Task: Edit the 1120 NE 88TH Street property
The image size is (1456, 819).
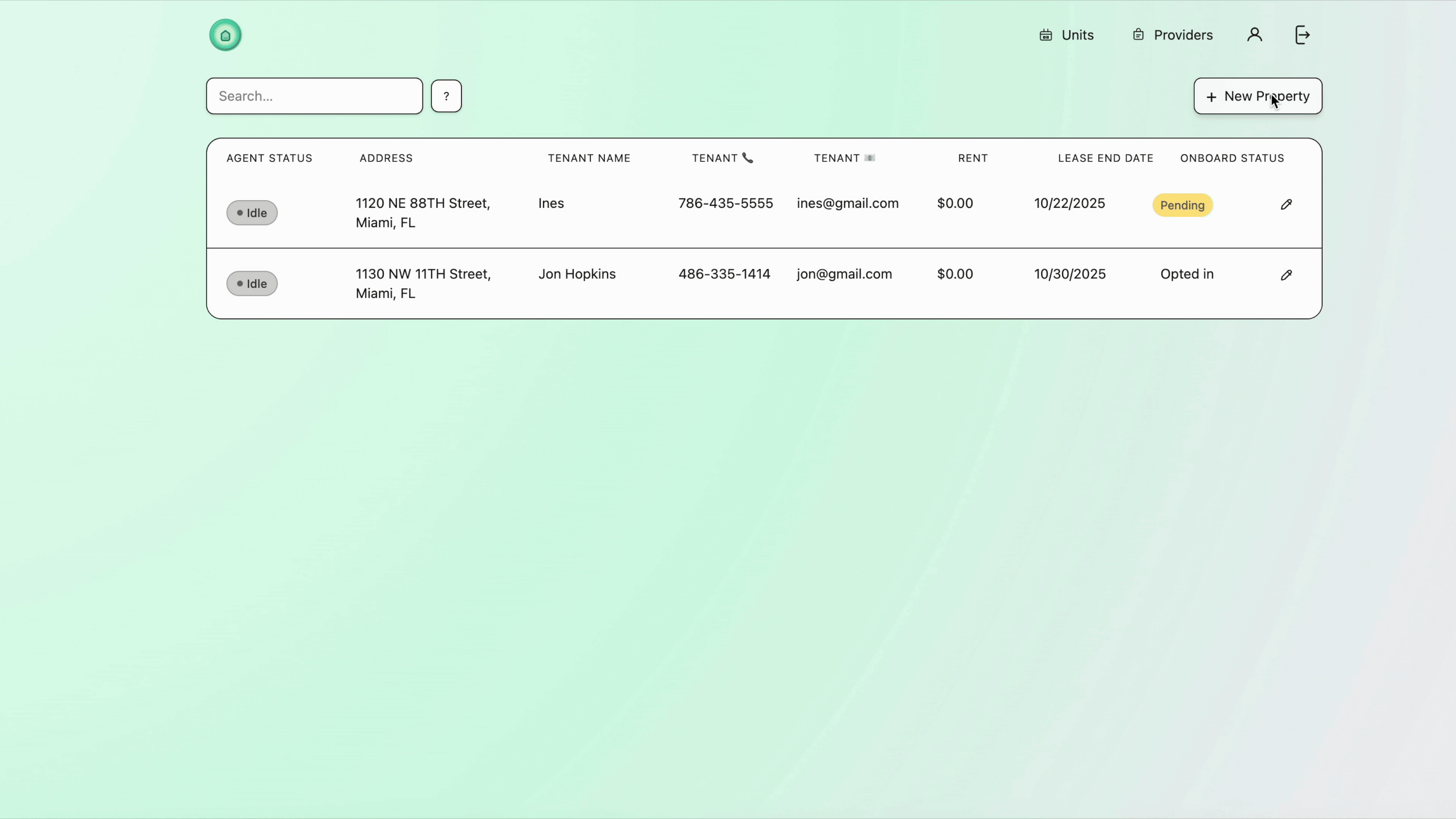Action: click(1286, 205)
